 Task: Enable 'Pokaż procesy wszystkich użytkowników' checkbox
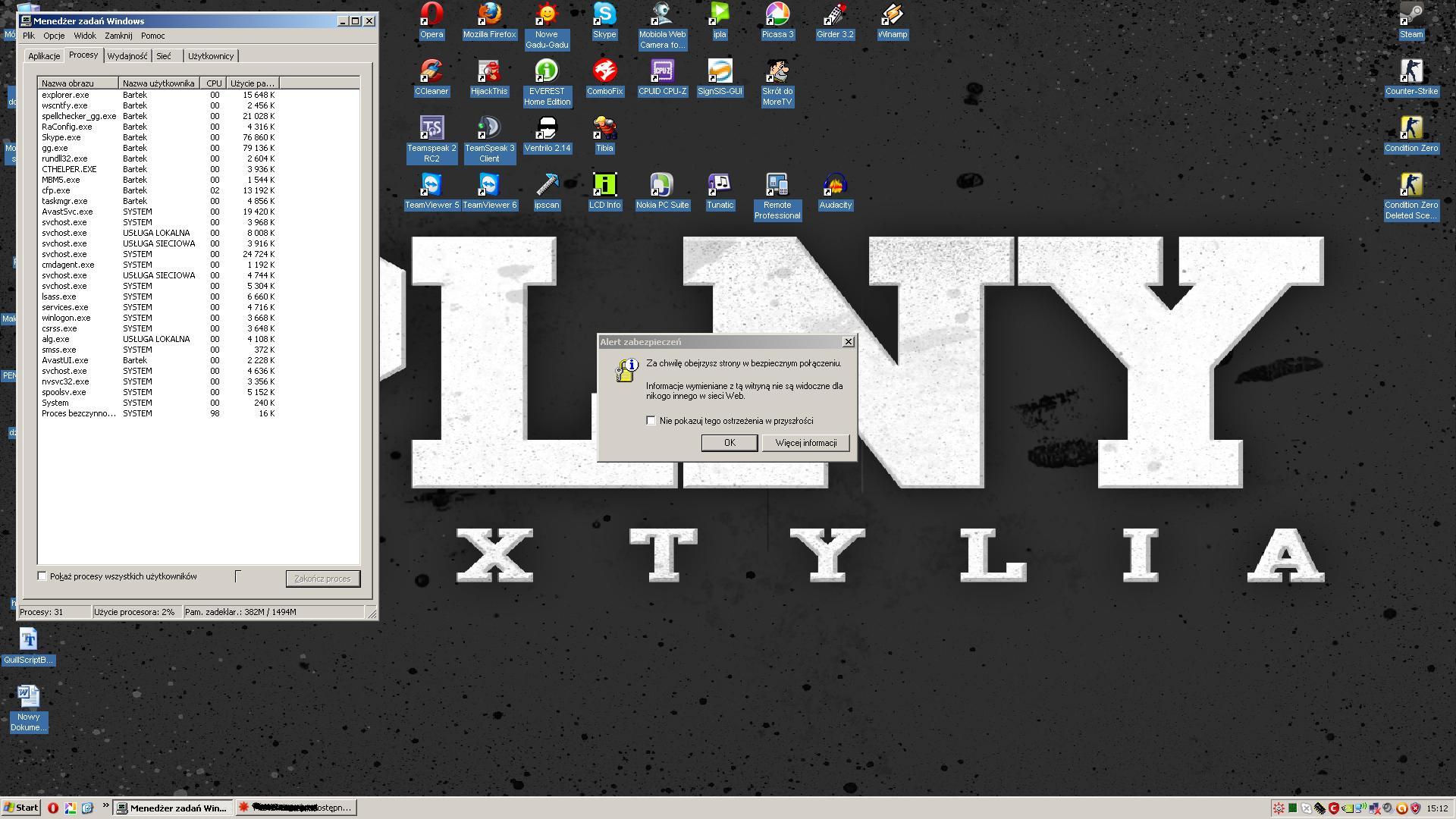coord(42,576)
